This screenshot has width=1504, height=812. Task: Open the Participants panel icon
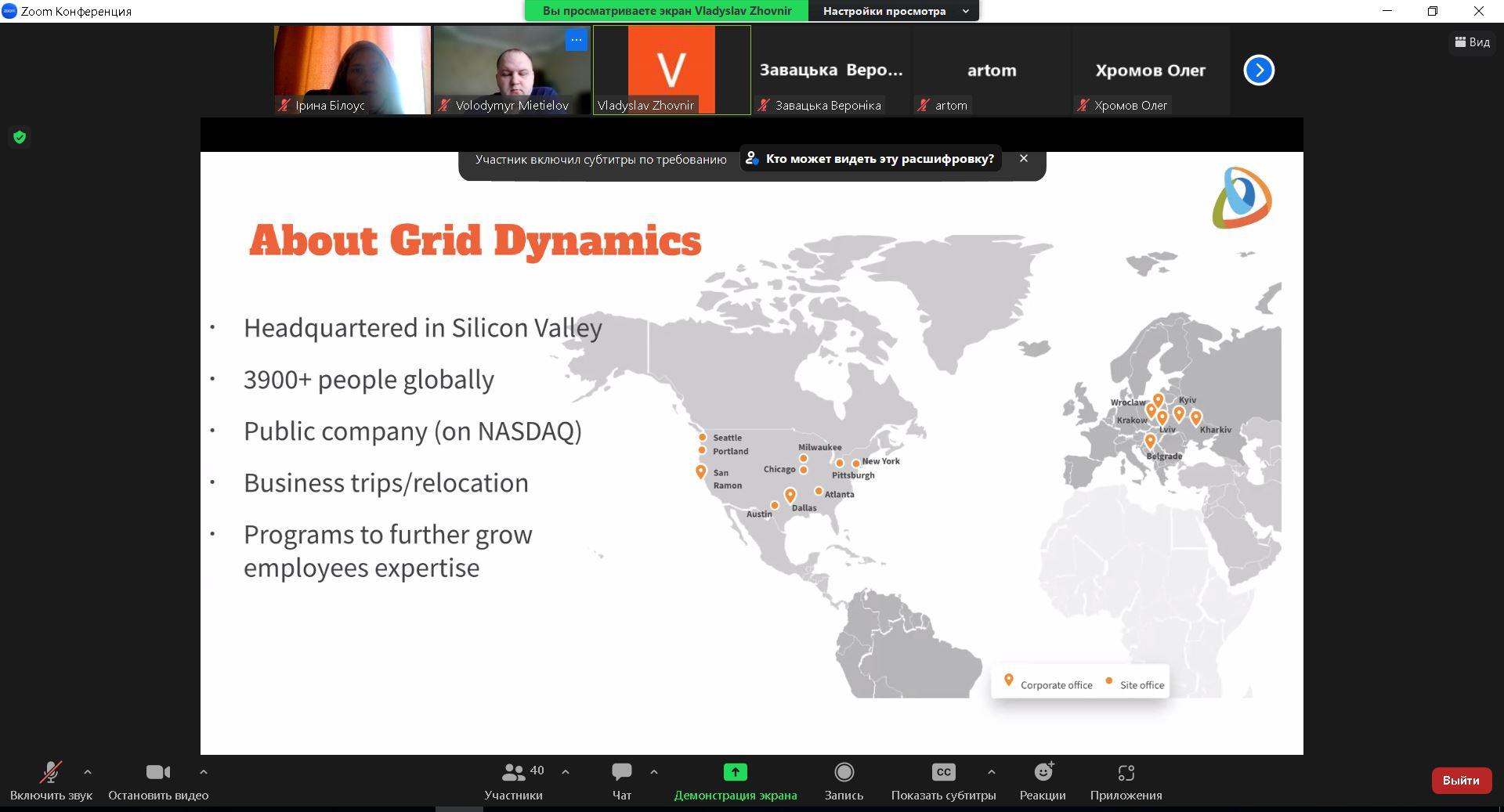tap(513, 773)
